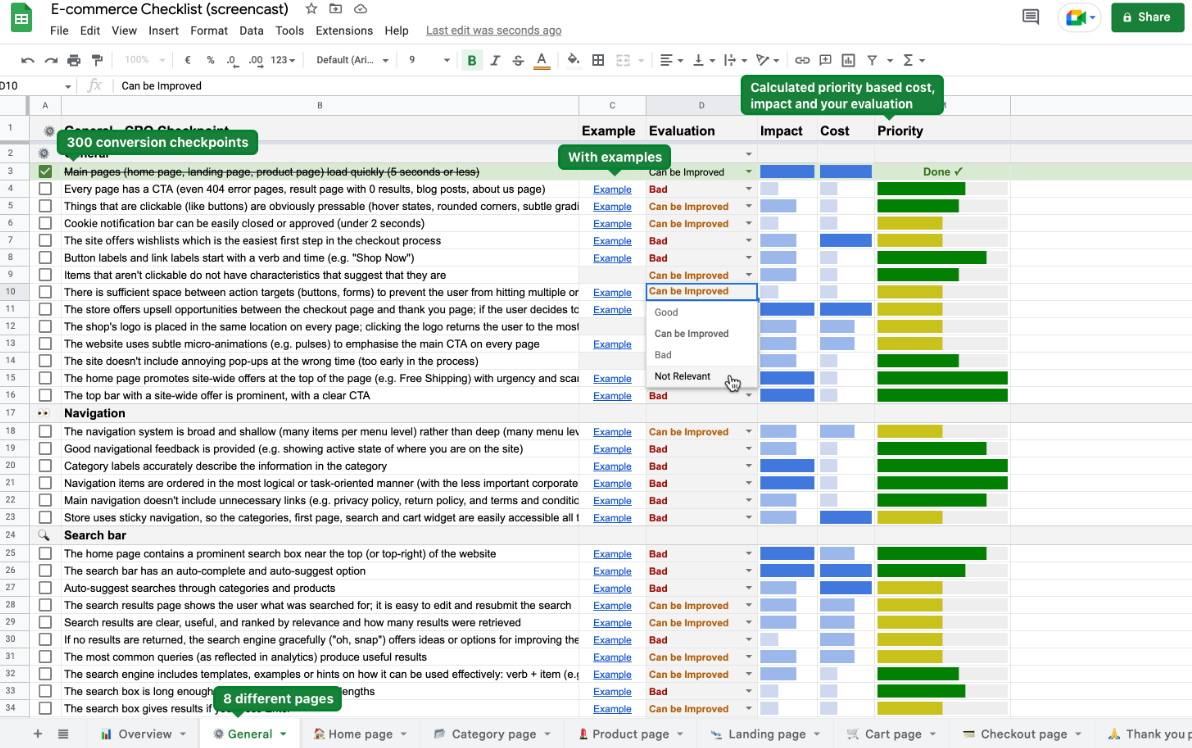Viewport: 1192px width, 748px height.
Task: Click the Google Meet call icon
Action: 1079,17
